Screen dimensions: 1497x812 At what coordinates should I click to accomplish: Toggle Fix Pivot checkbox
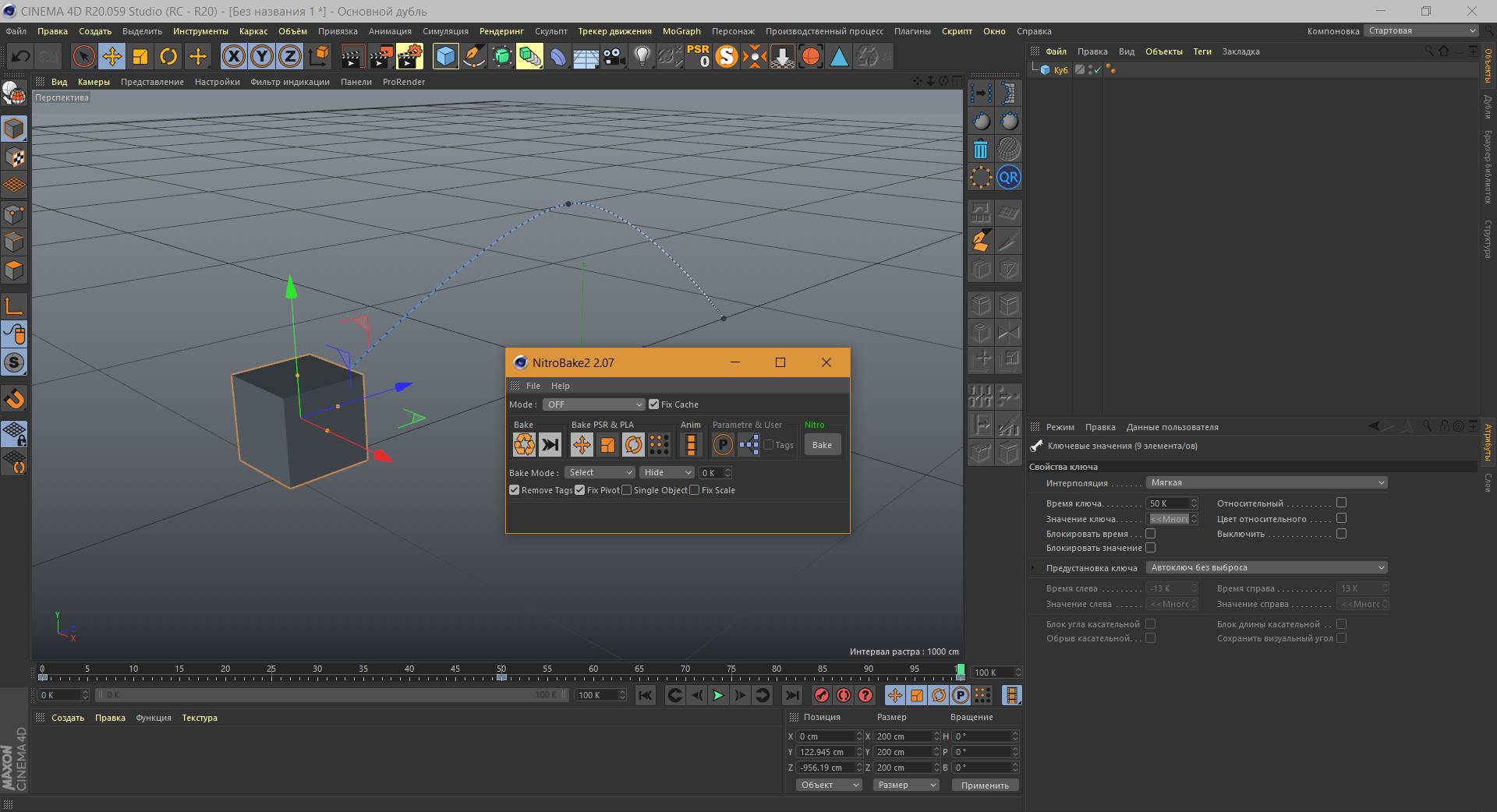[x=579, y=490]
